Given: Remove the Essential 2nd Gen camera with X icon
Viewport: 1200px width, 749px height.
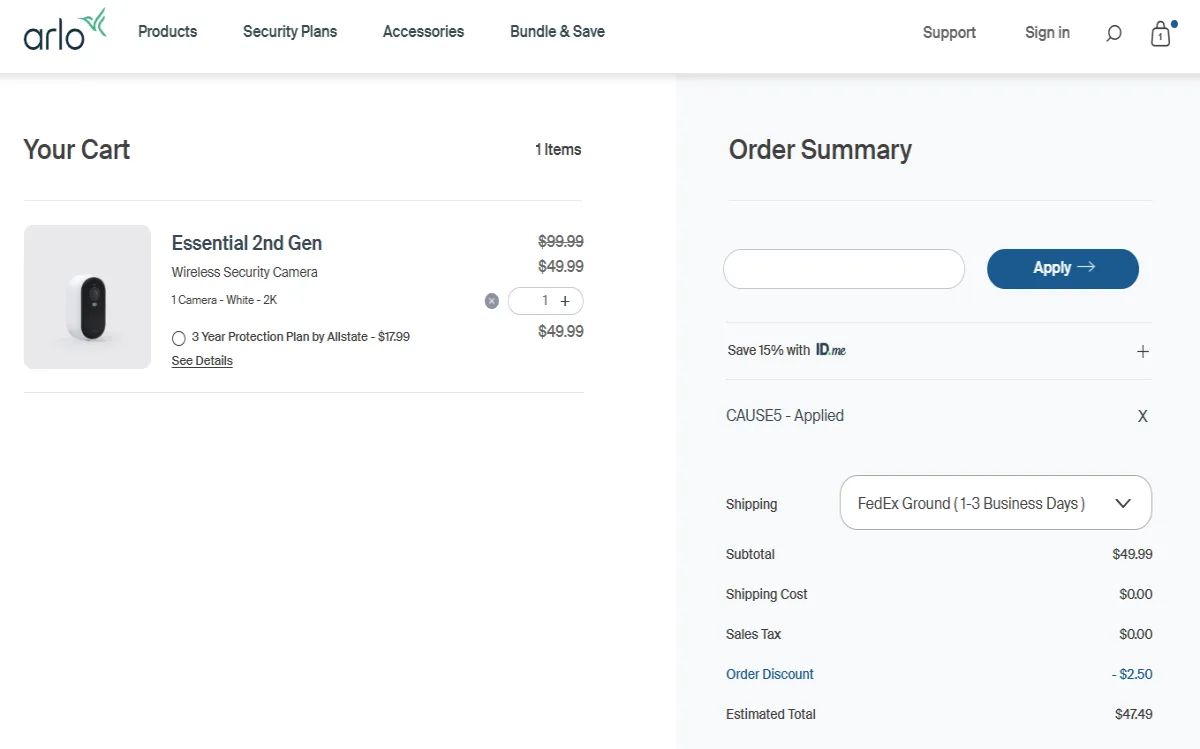Looking at the screenshot, I should [x=491, y=300].
